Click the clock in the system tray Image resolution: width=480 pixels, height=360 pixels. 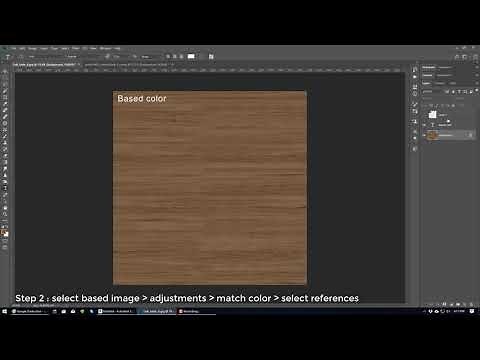click(x=459, y=311)
